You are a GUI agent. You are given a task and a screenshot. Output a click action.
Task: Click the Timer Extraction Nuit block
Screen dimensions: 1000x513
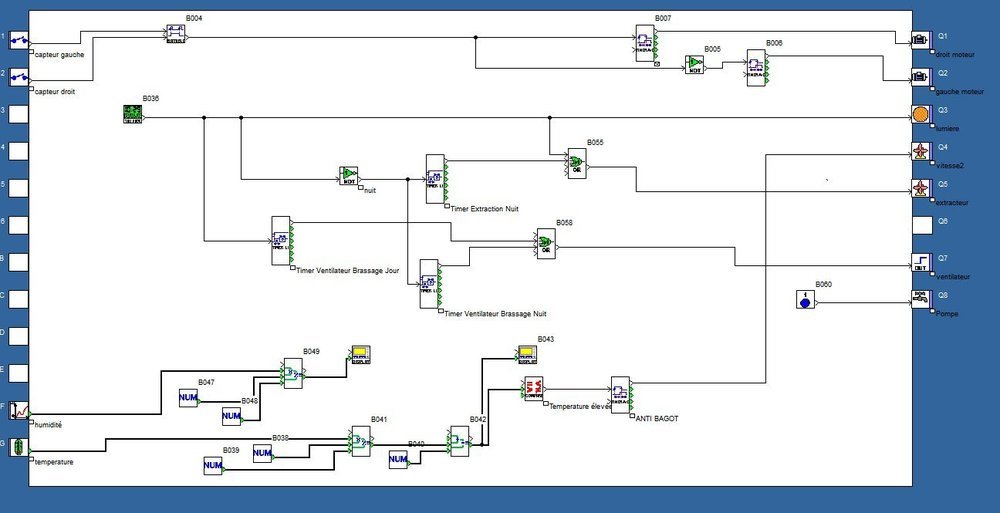tap(436, 179)
